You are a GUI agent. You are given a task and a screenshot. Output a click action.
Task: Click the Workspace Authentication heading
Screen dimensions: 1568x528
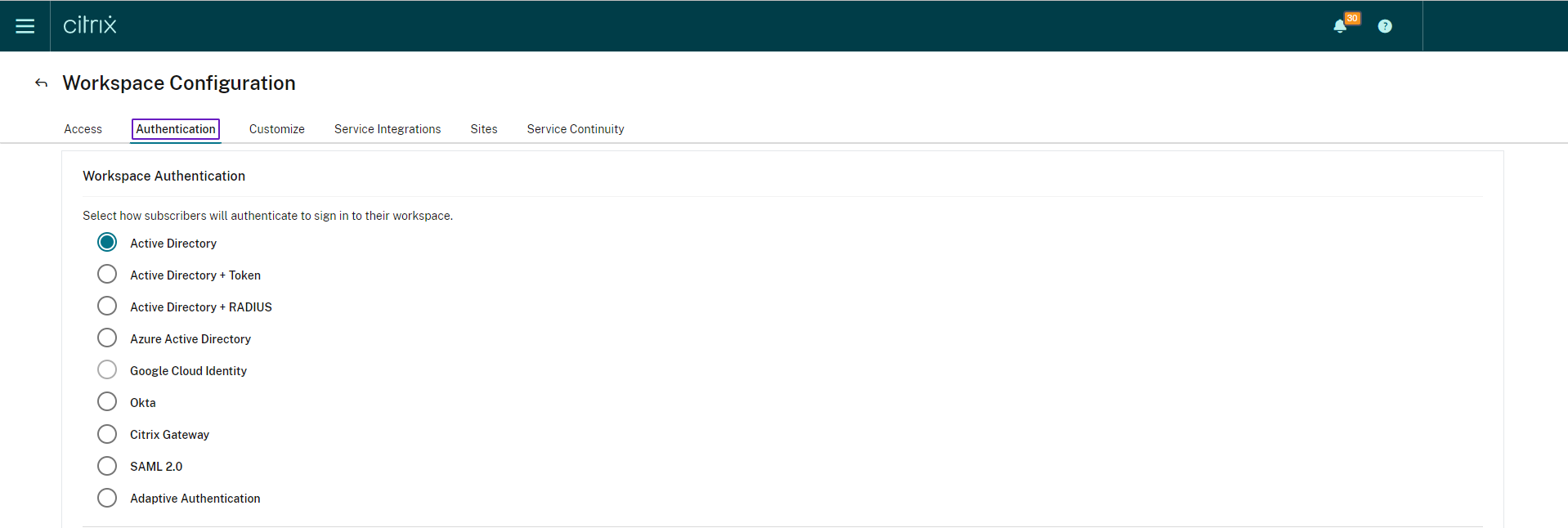[x=164, y=176]
